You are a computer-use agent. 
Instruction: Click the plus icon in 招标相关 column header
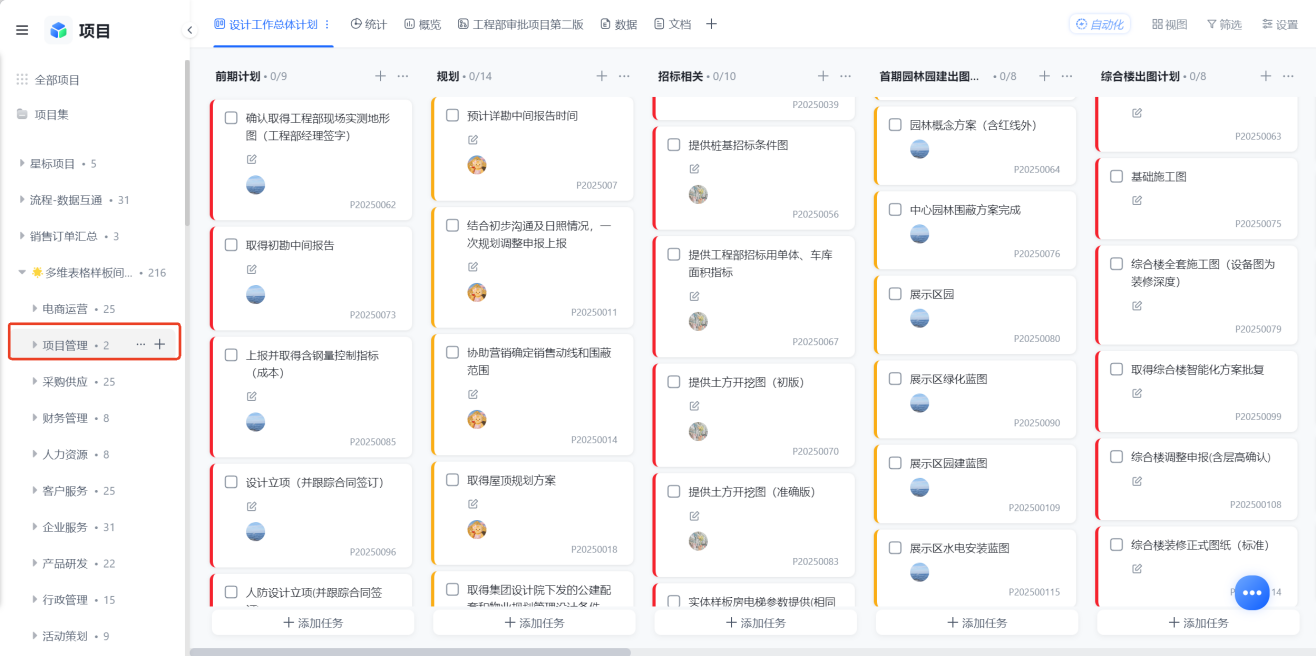pos(823,76)
